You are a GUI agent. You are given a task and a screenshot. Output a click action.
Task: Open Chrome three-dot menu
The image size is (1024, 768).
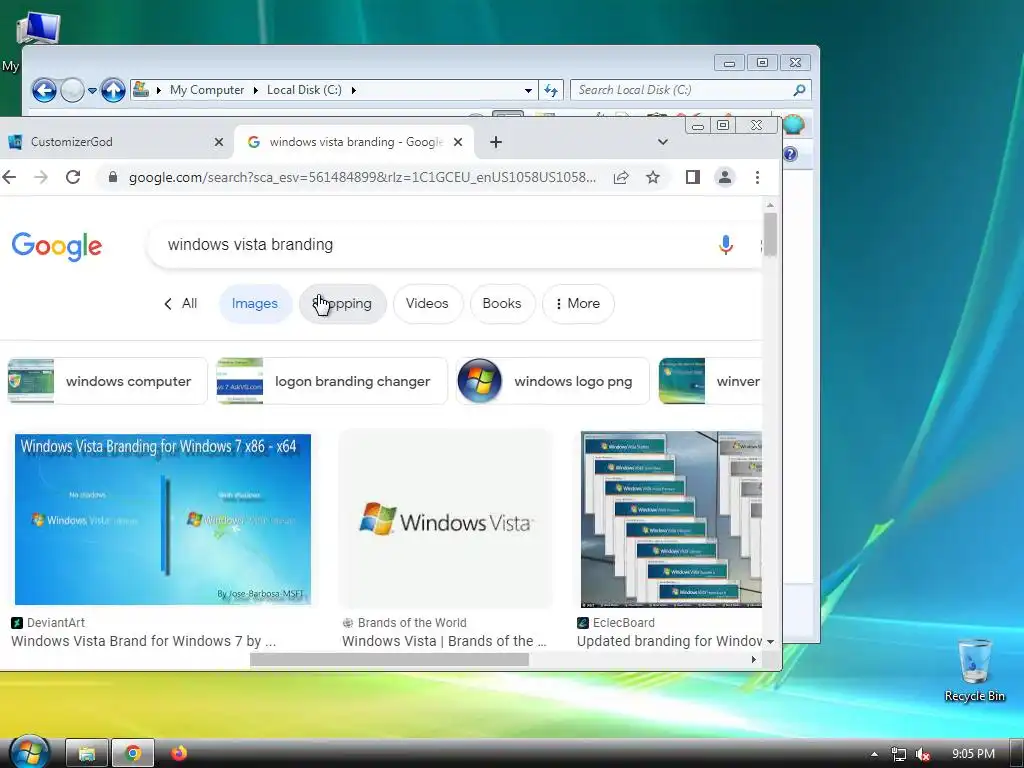point(757,177)
